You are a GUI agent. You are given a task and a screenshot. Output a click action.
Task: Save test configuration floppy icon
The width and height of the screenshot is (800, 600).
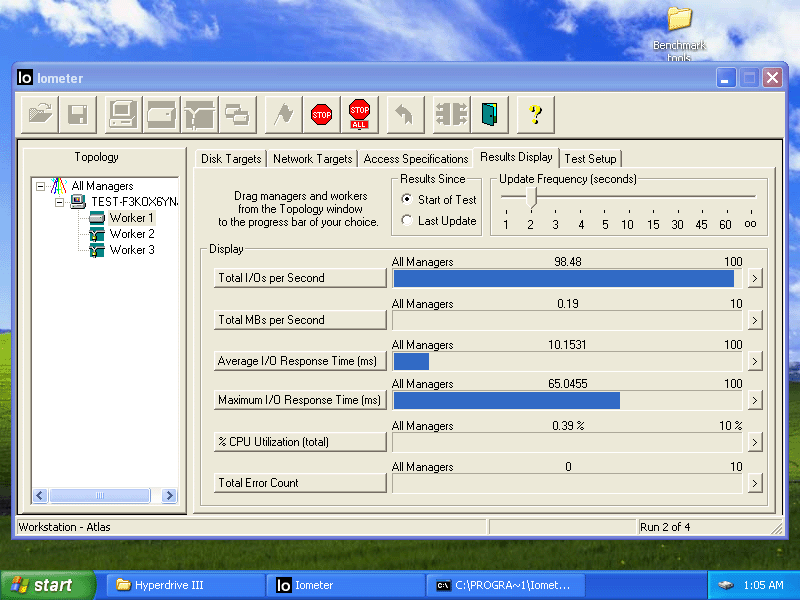(x=78, y=114)
